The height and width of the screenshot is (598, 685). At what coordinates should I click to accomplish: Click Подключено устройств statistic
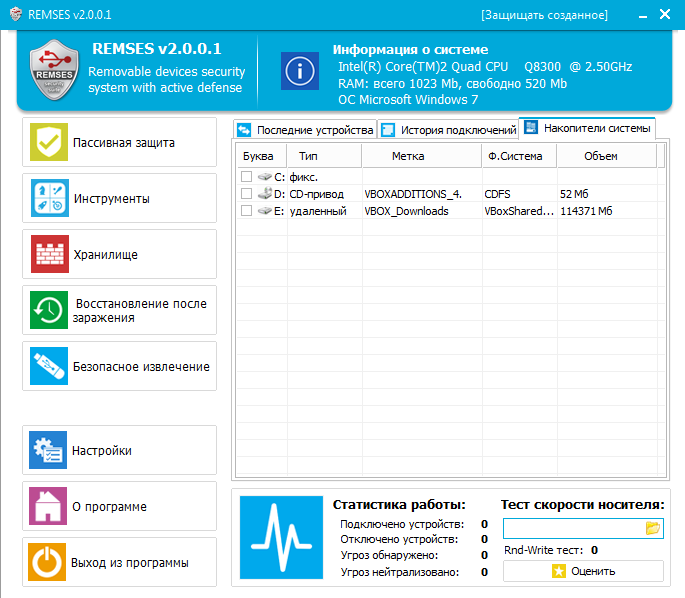coord(402,524)
